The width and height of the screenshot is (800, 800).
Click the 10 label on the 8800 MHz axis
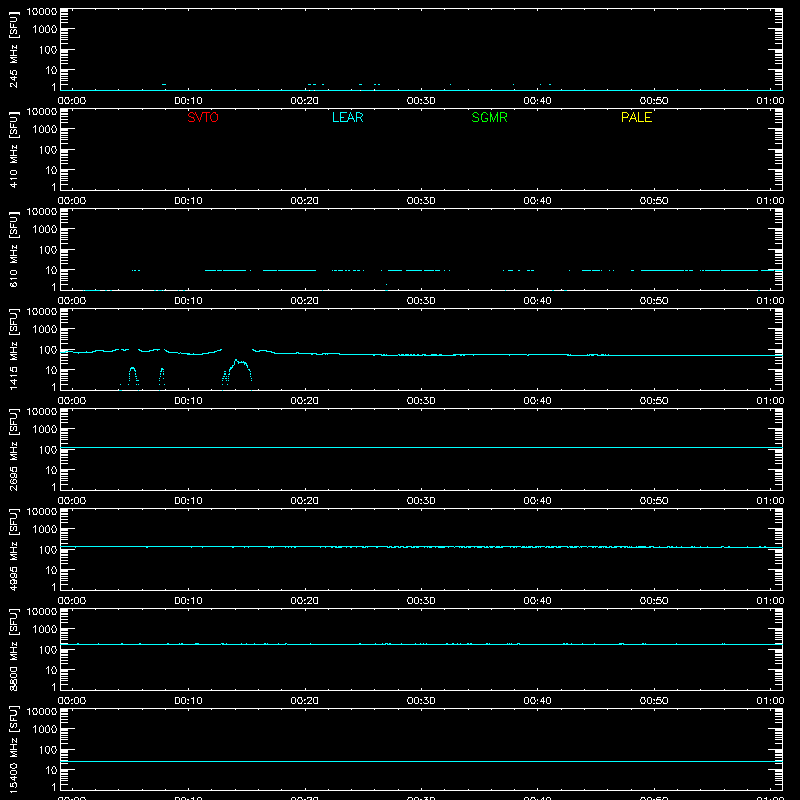51,670
